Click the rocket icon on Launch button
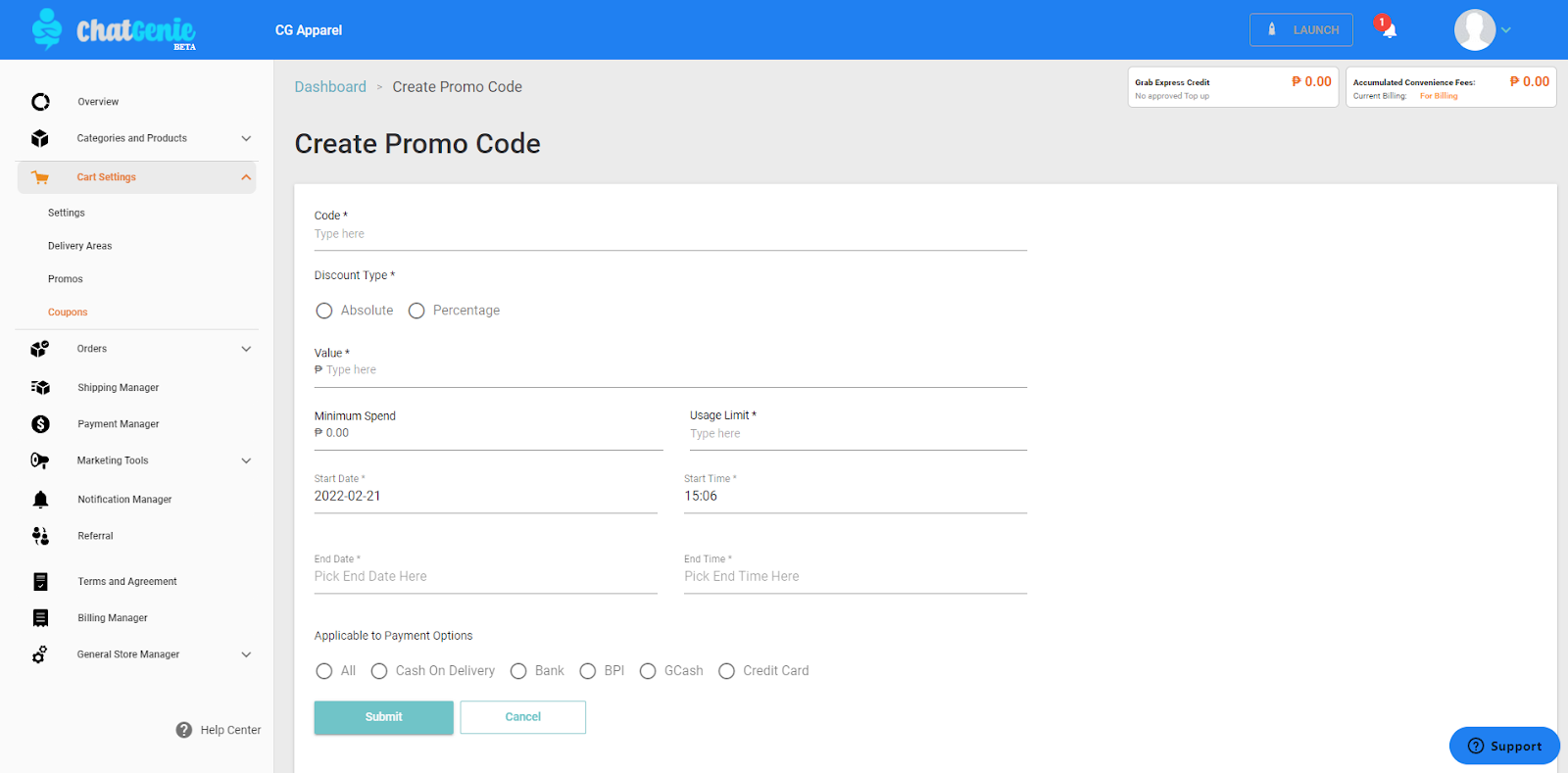 pyautogui.click(x=1272, y=29)
